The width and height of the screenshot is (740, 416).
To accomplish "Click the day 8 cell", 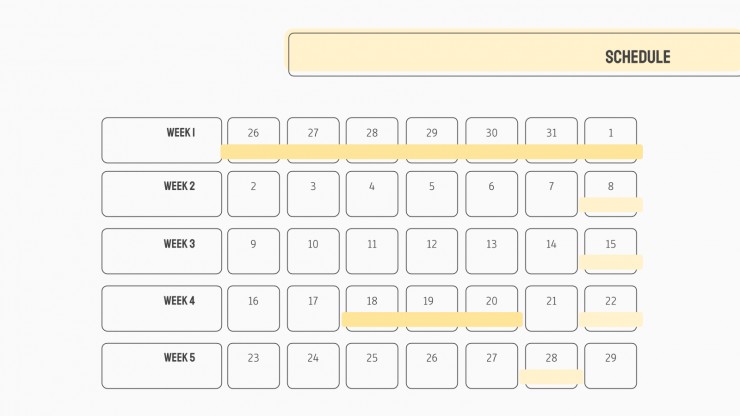I will pyautogui.click(x=611, y=194).
